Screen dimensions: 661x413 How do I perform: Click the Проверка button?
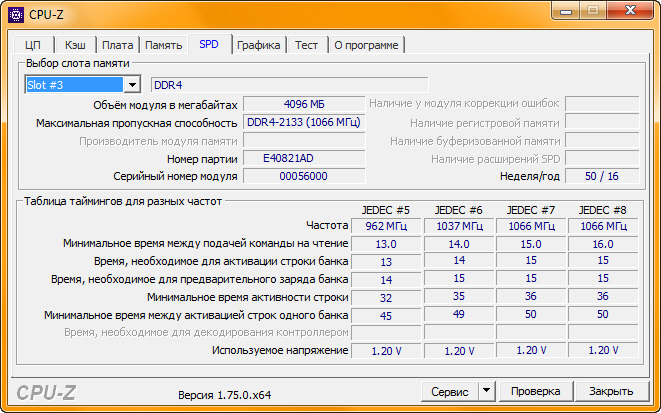tap(536, 392)
